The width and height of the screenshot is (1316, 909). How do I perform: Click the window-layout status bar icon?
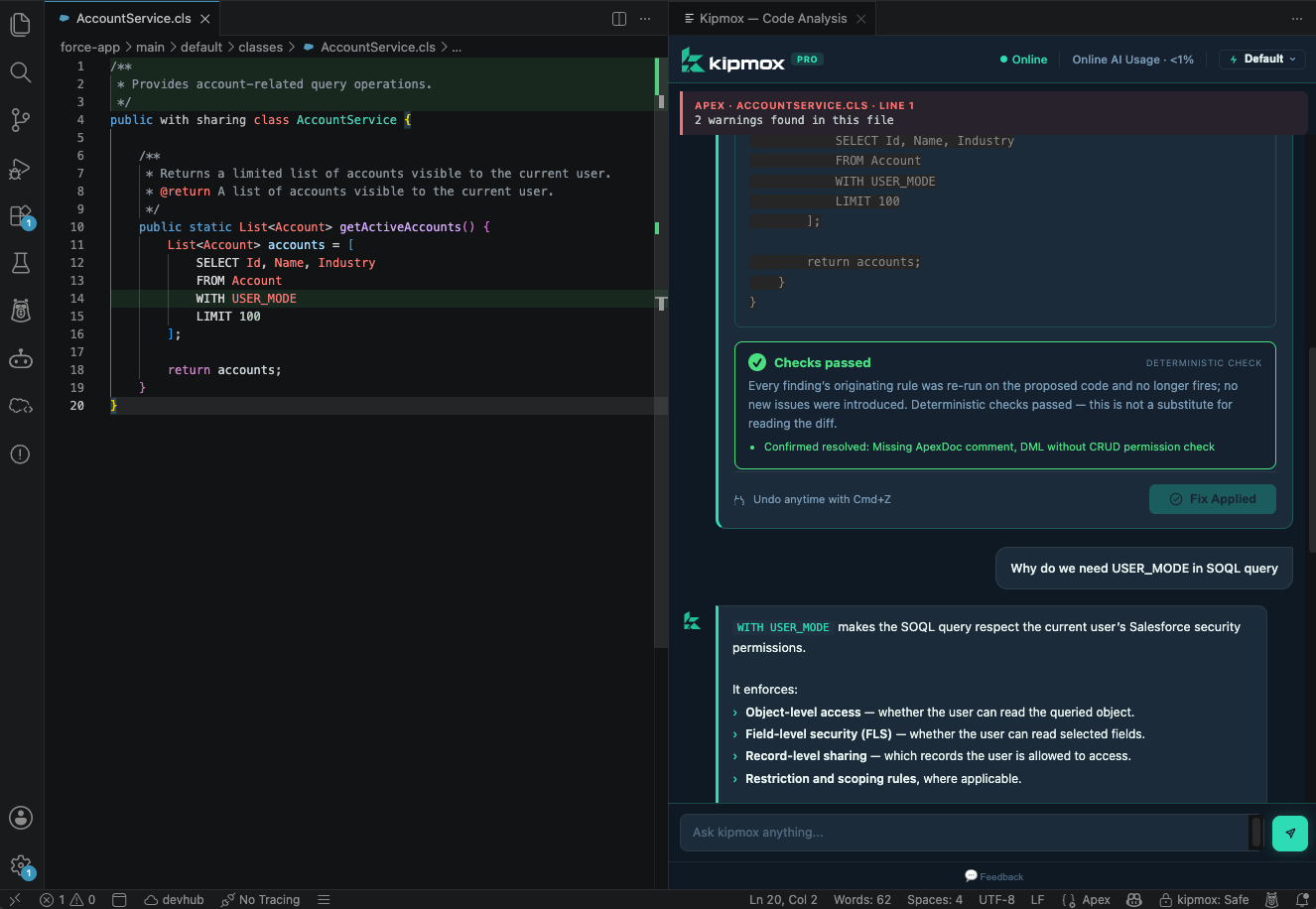(119, 900)
